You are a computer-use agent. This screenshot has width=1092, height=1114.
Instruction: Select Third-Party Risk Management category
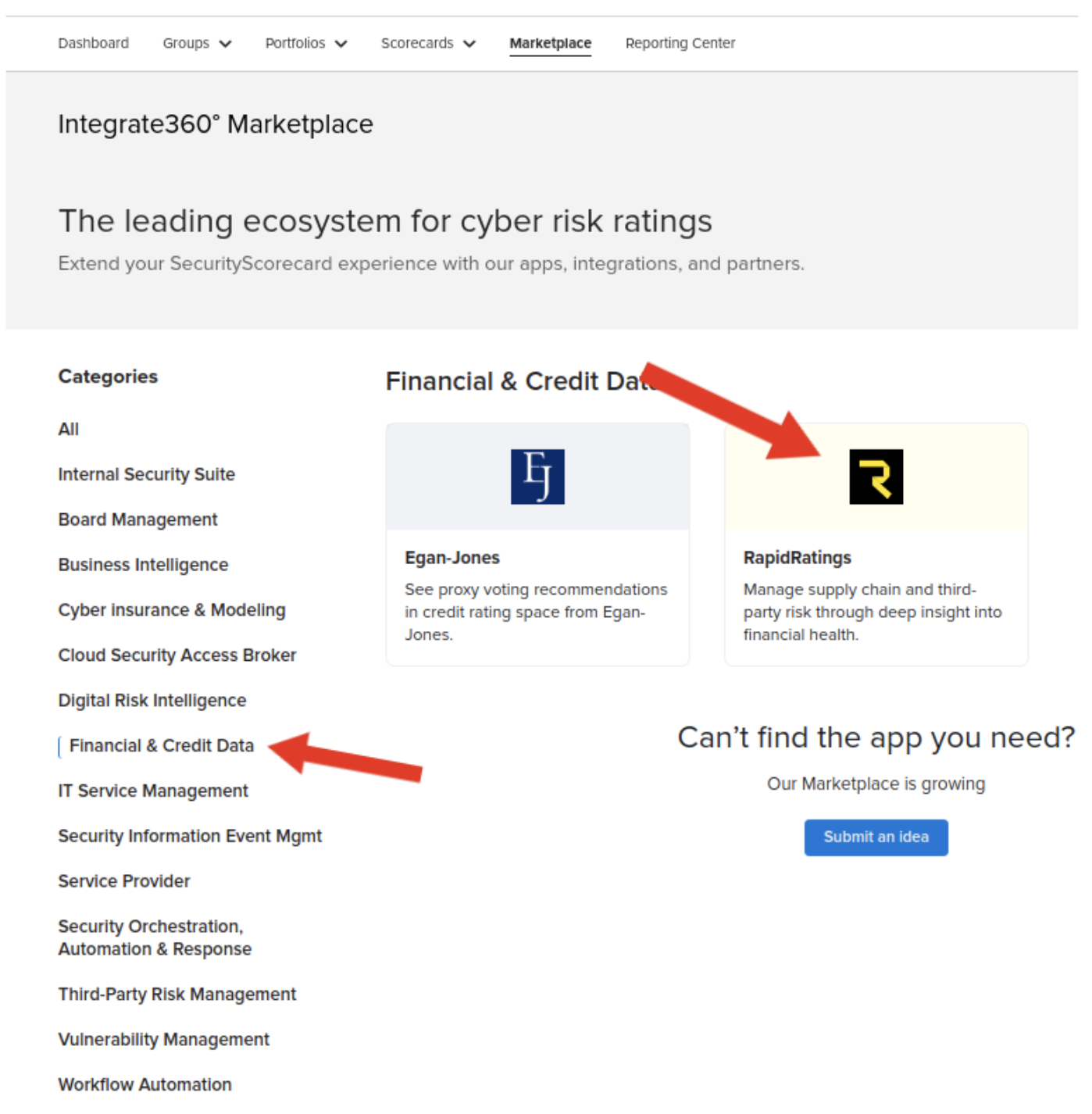177,994
